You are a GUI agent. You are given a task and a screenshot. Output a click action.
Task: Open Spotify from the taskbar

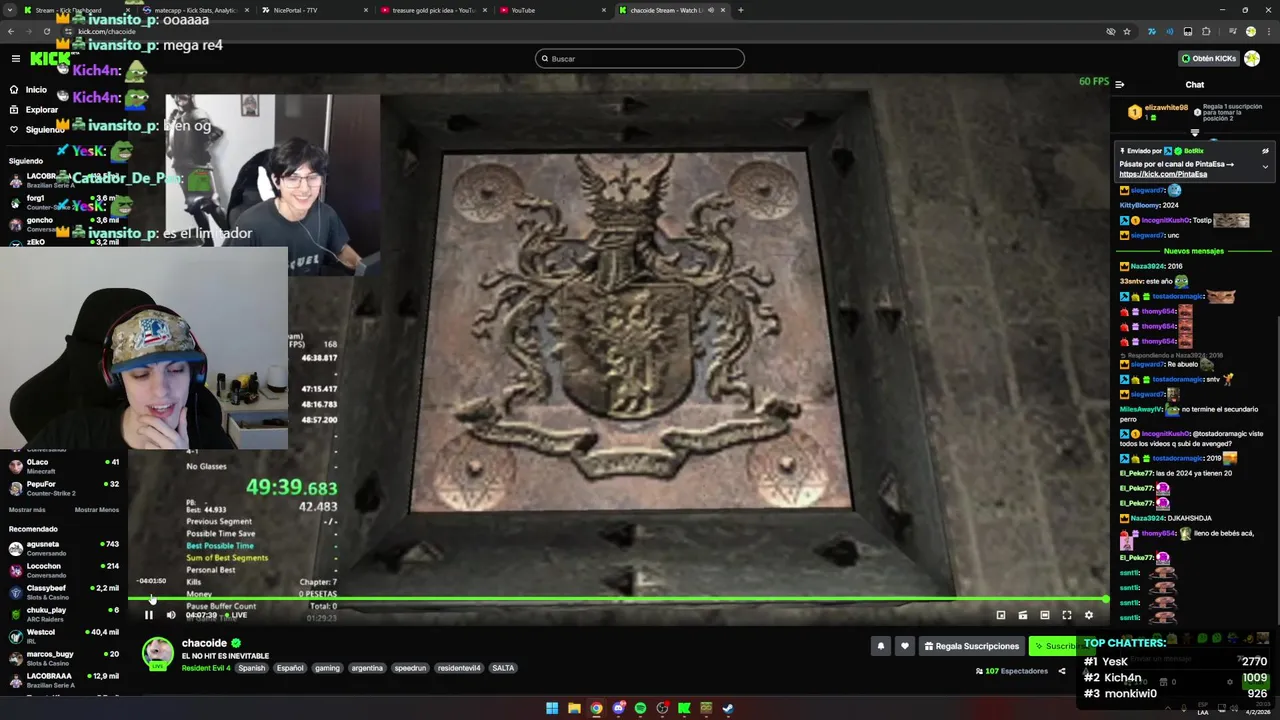pos(640,709)
